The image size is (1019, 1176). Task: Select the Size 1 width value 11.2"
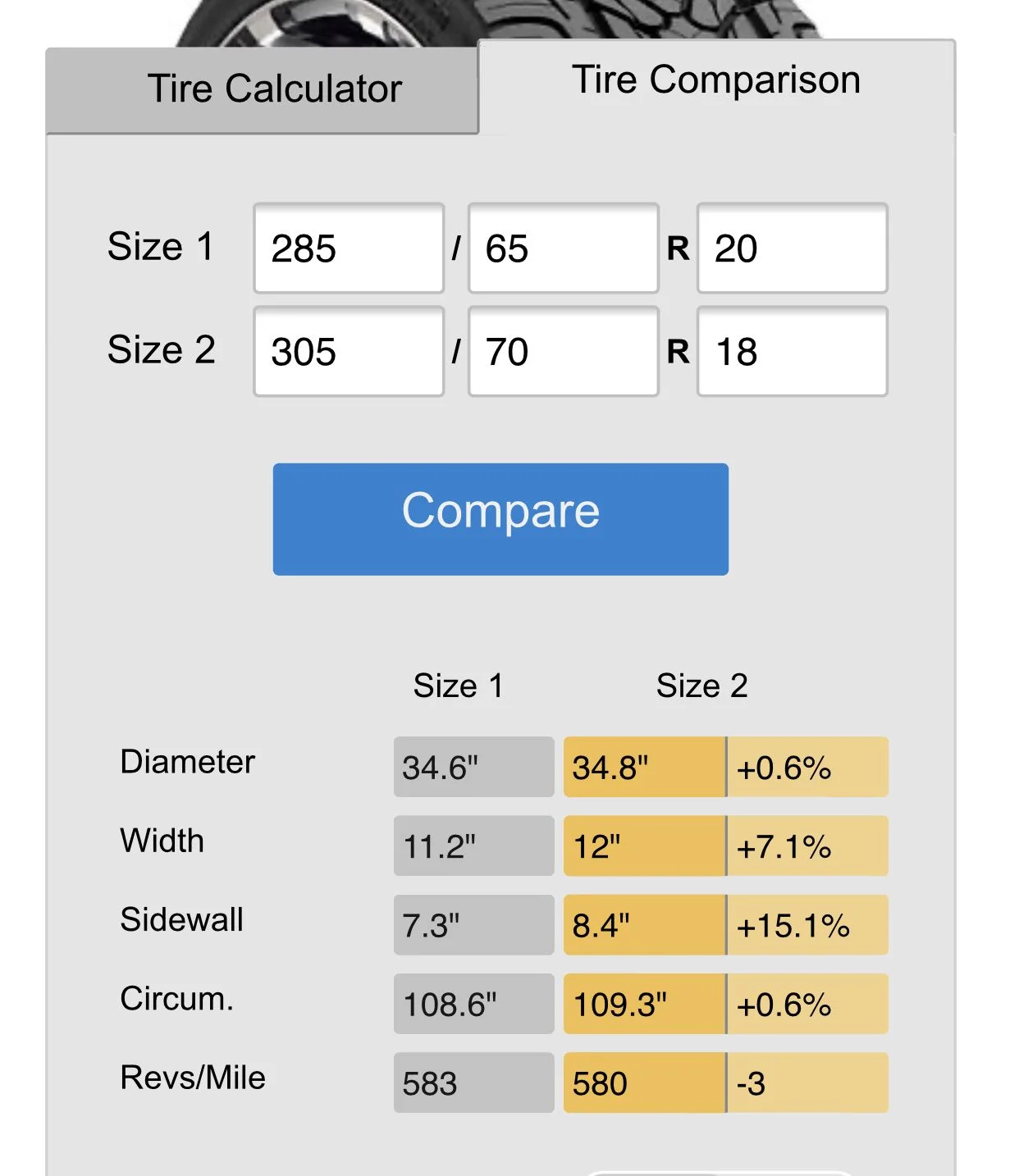pos(473,846)
